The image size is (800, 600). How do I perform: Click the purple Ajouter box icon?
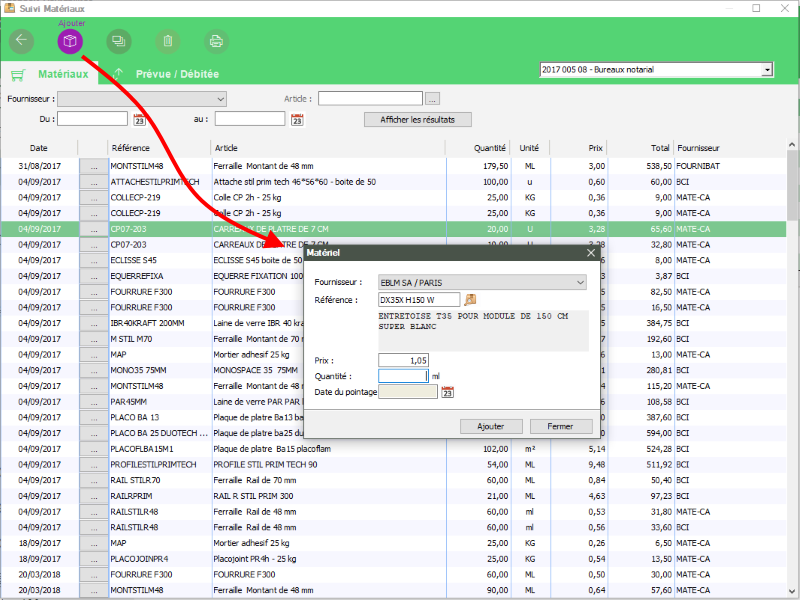[70, 41]
